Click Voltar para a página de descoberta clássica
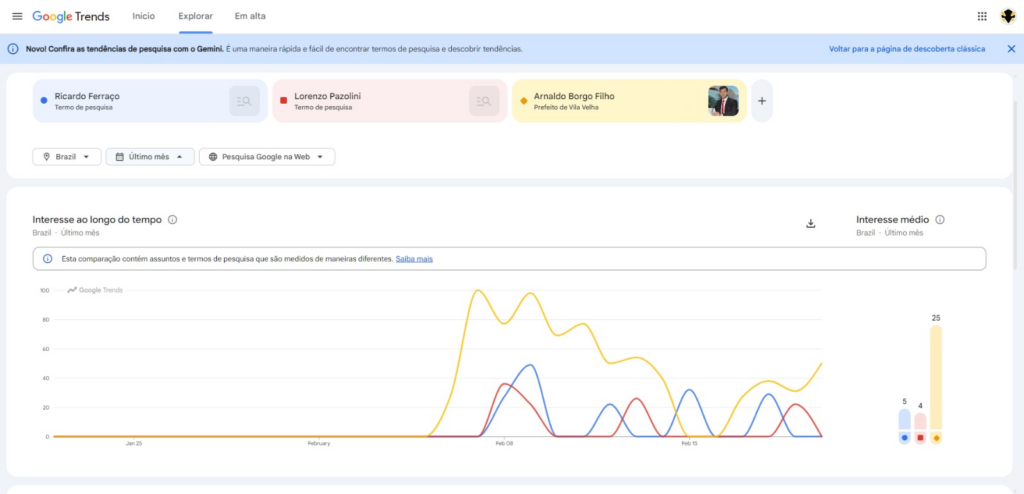 click(906, 49)
